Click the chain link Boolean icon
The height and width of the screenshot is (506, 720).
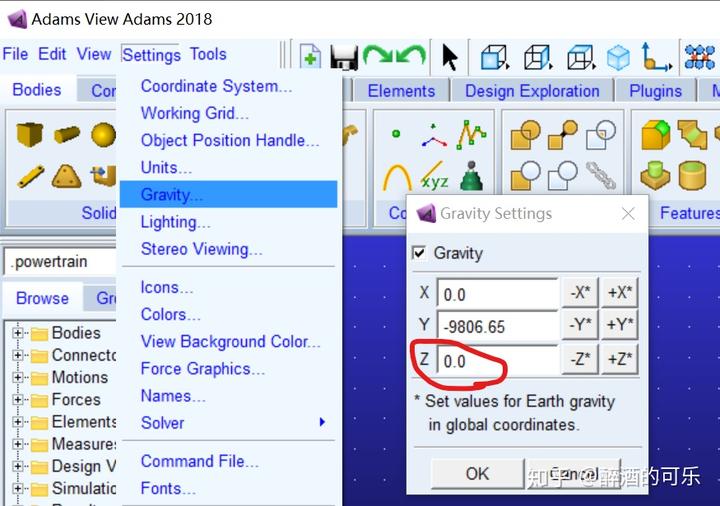[601, 175]
